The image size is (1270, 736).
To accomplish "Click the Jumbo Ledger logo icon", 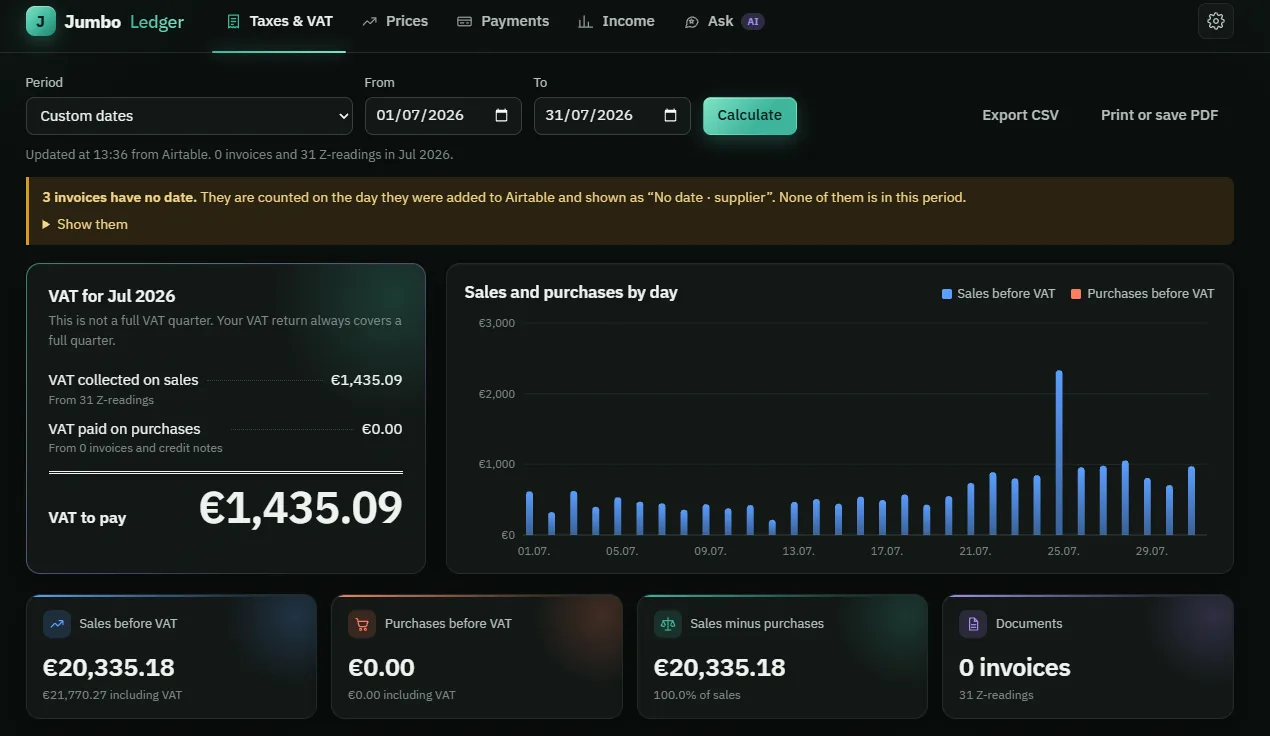I will point(41,21).
